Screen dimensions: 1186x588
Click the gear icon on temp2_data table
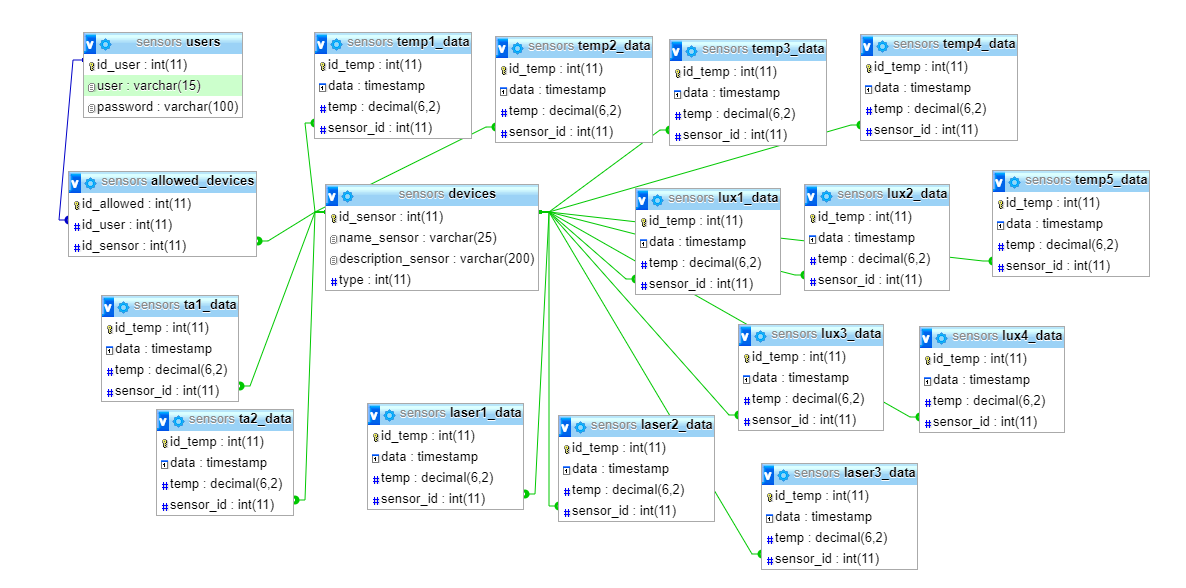(x=517, y=48)
